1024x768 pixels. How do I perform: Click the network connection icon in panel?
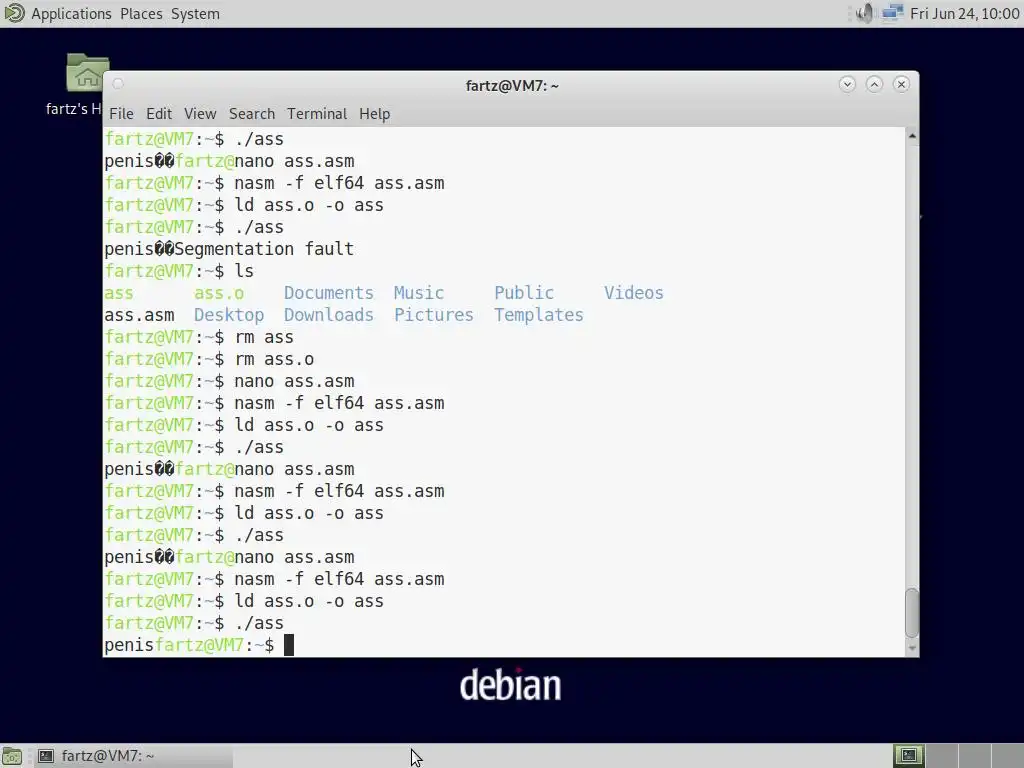coord(892,13)
